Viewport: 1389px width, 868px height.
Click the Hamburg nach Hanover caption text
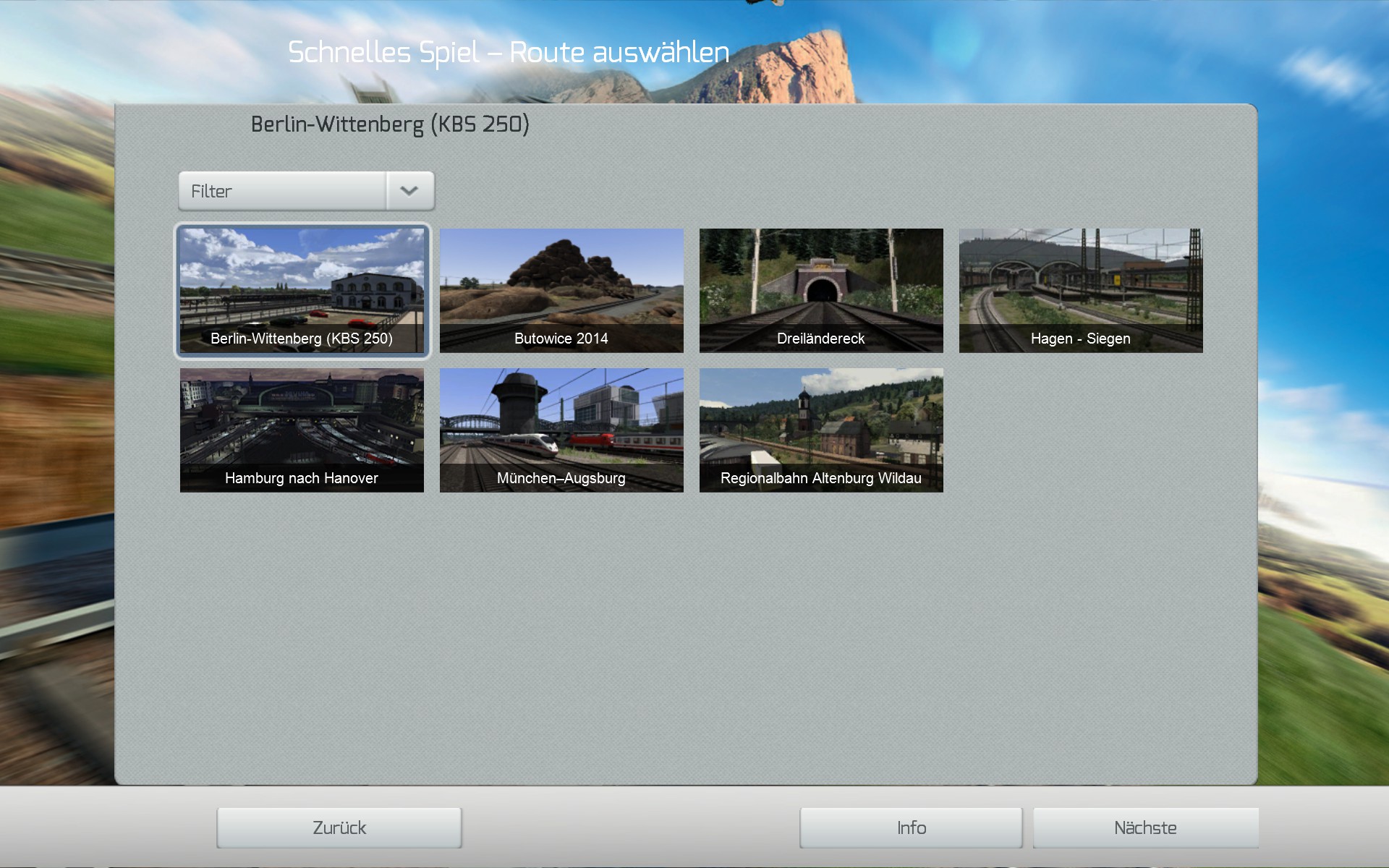click(x=302, y=478)
